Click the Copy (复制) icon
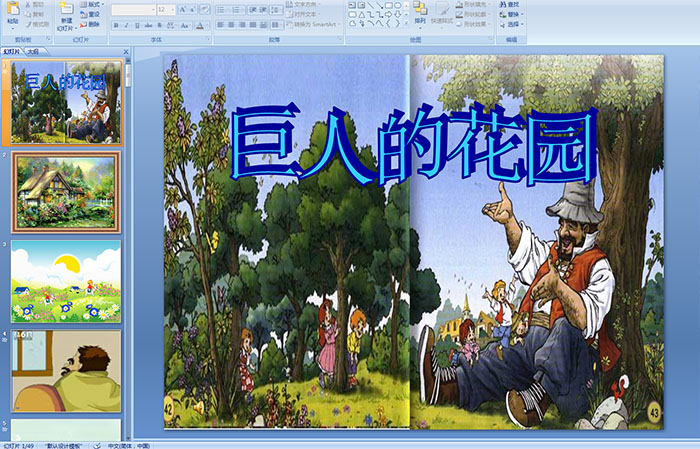The width and height of the screenshot is (700, 449). point(28,14)
